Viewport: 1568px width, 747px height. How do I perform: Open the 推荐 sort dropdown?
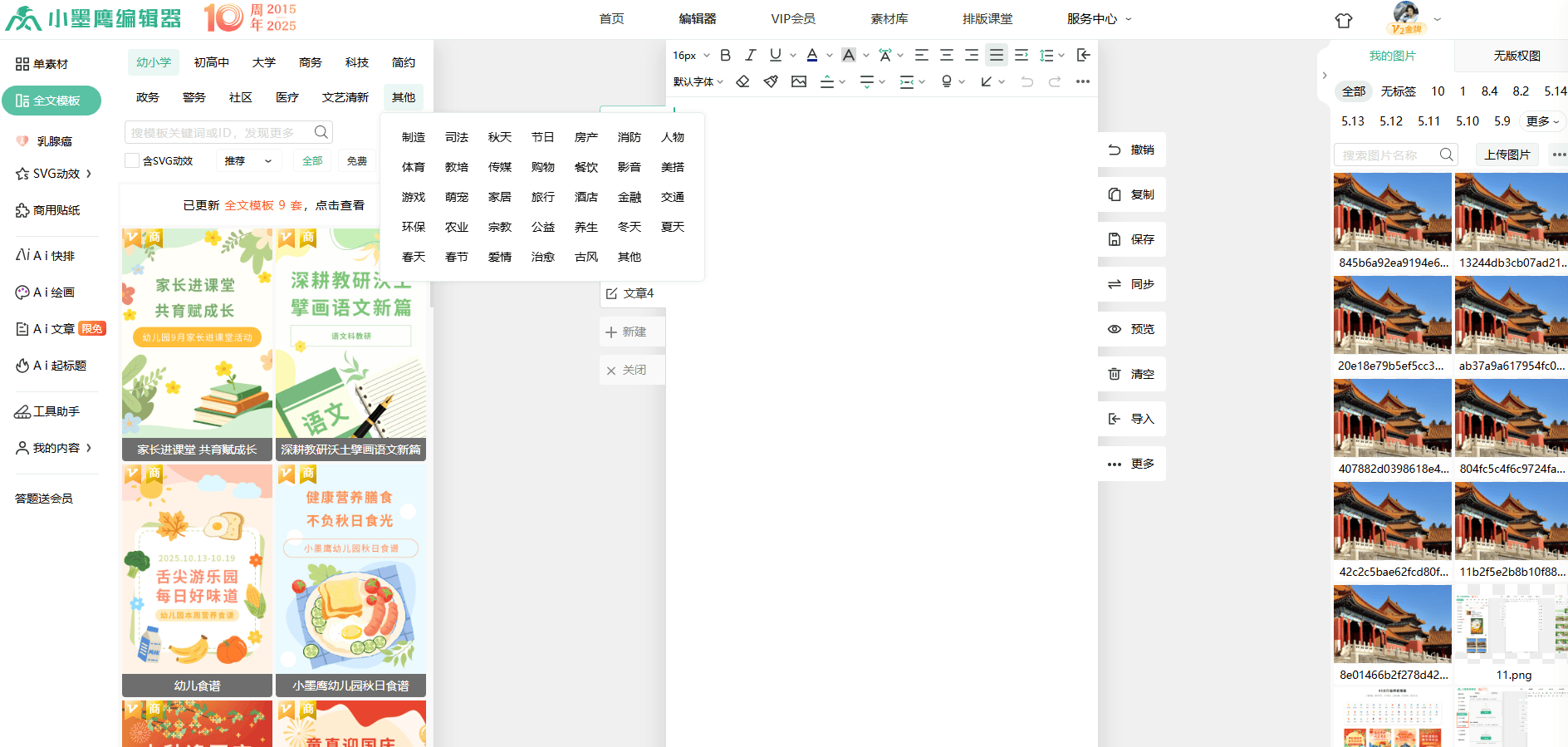click(247, 160)
